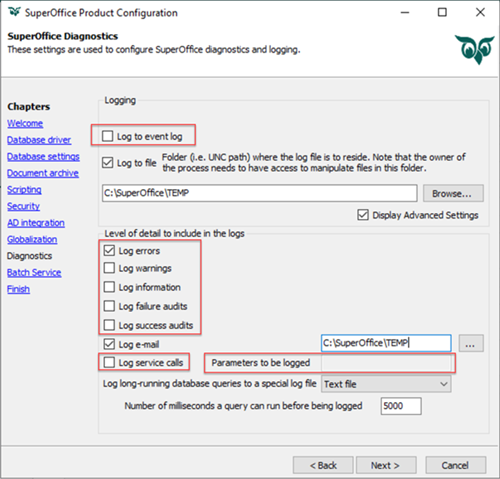Uncheck the Log to file checkbox
The height and width of the screenshot is (479, 500).
[x=107, y=163]
